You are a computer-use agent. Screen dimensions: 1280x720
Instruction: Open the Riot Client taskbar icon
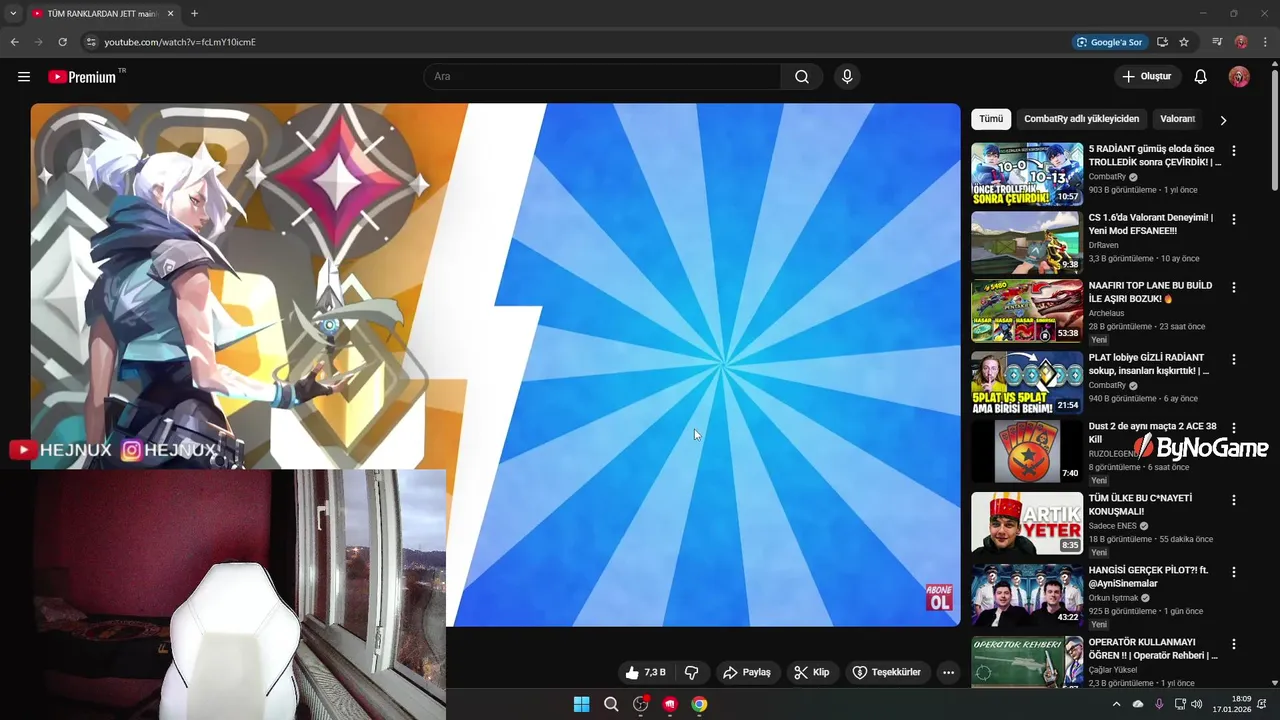(670, 704)
